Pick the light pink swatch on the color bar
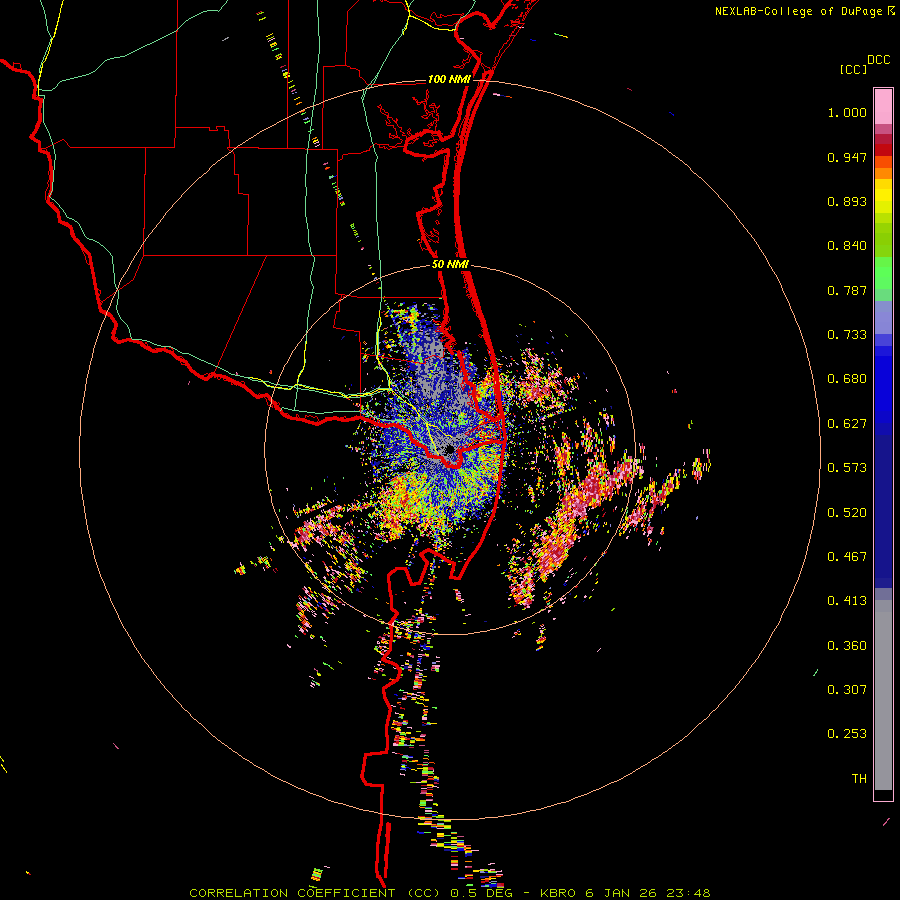Viewport: 900px width, 900px height. pos(883,106)
